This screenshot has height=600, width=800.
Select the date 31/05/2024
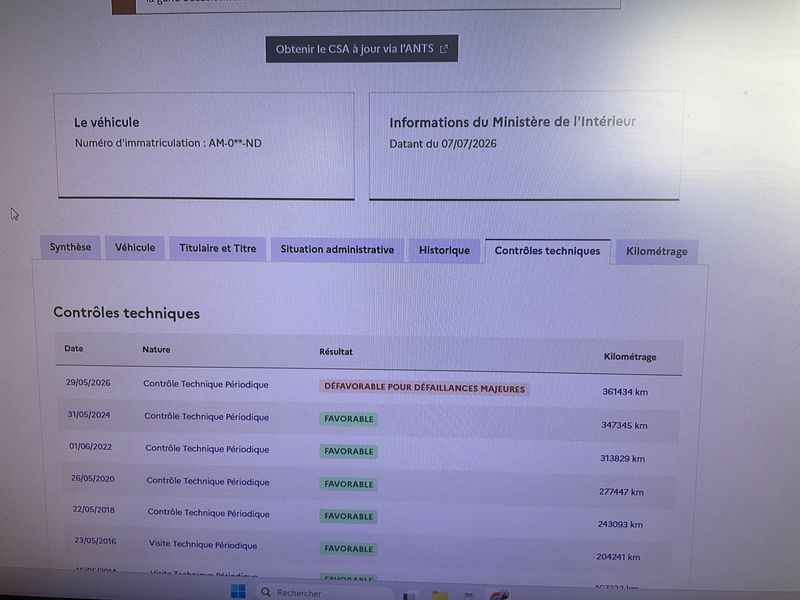pyautogui.click(x=89, y=415)
